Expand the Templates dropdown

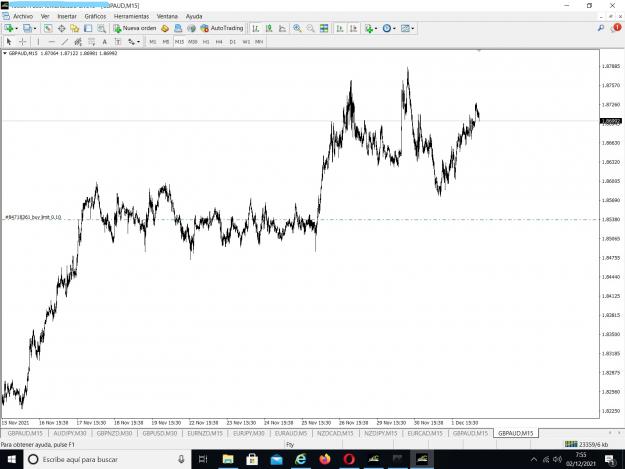tap(413, 28)
